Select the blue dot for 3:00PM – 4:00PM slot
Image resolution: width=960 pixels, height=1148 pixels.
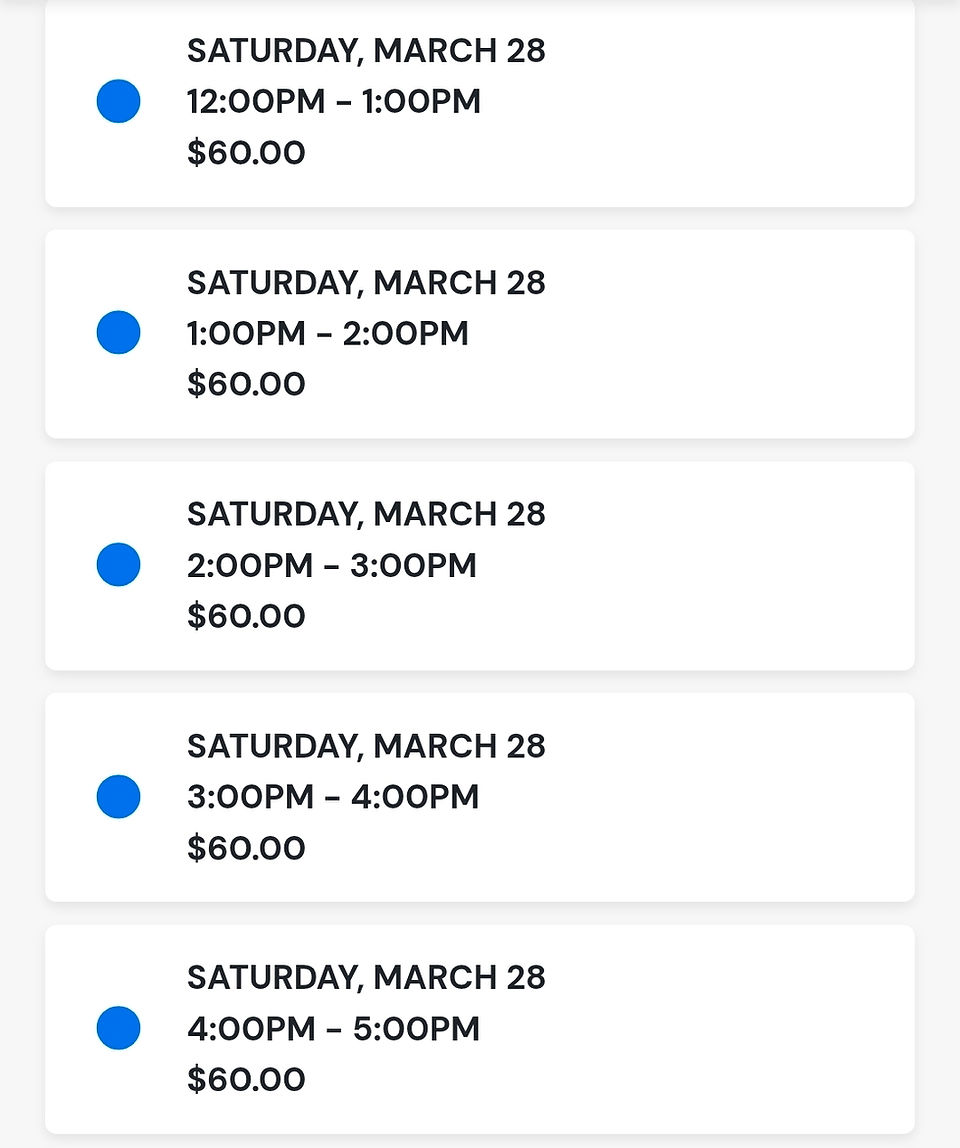(119, 797)
